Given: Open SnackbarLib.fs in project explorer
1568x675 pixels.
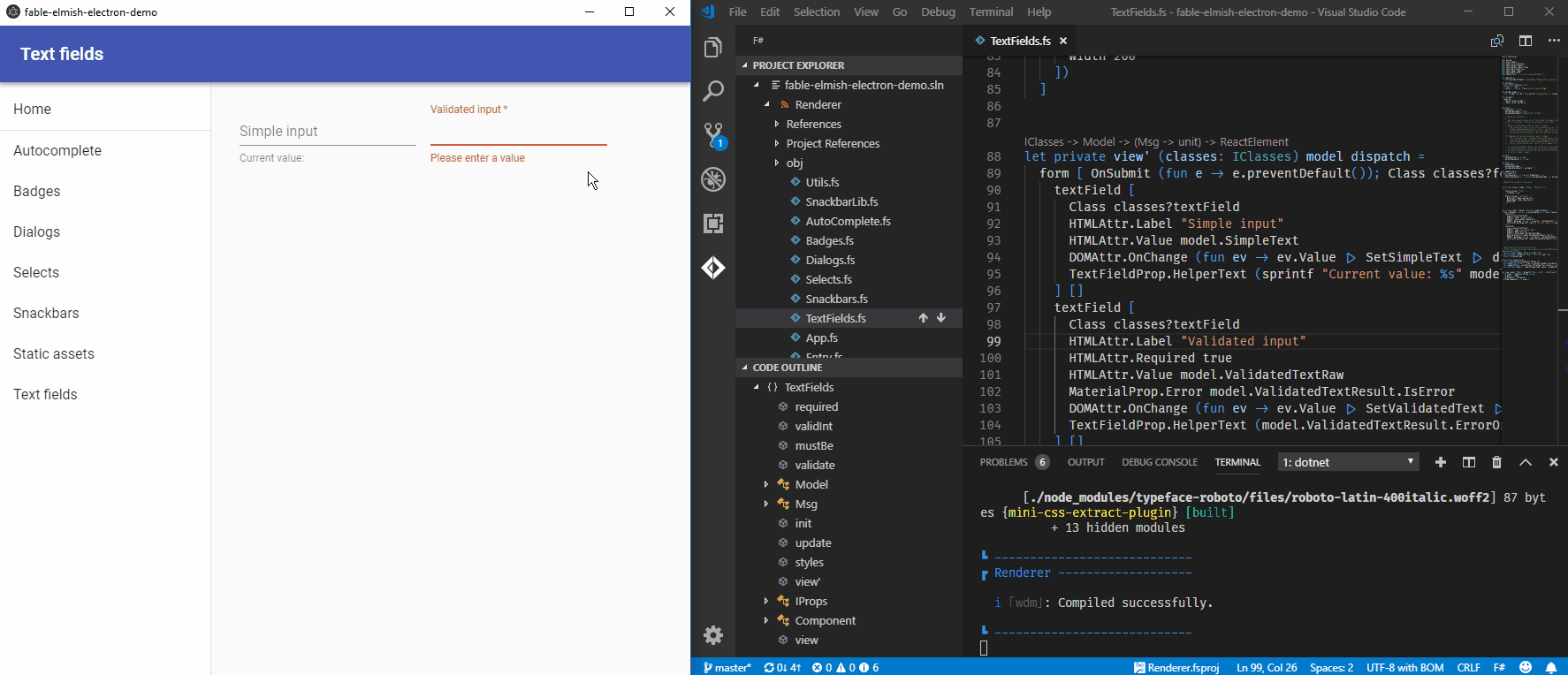Looking at the screenshot, I should (x=841, y=201).
